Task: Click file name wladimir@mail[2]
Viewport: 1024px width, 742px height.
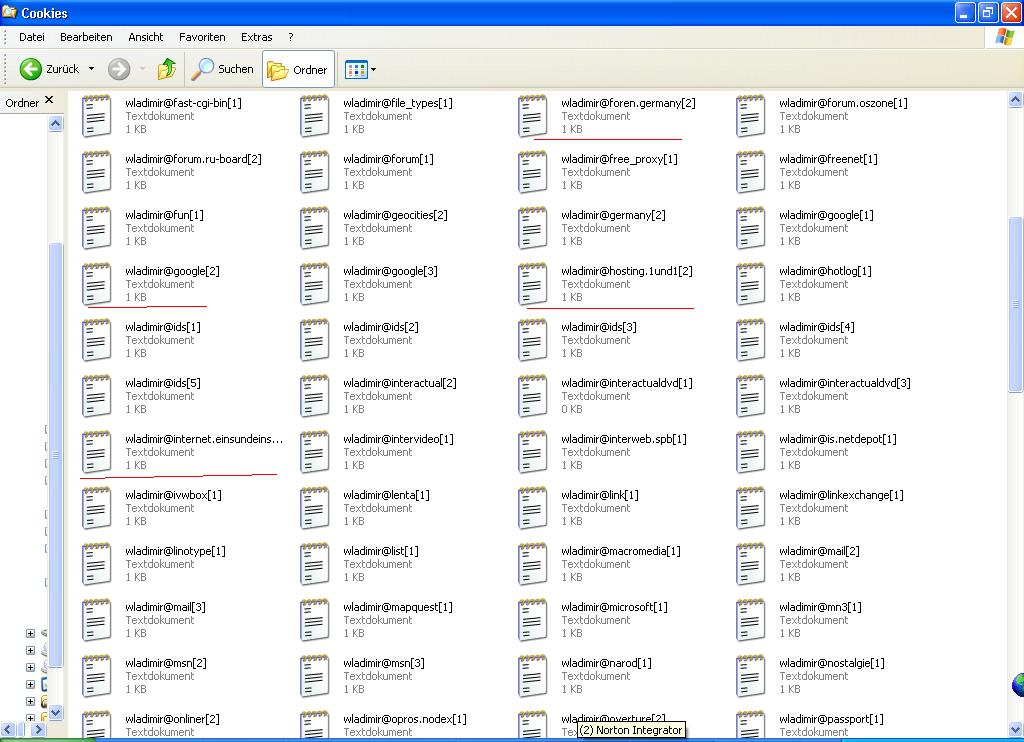Action: pyautogui.click(x=820, y=551)
